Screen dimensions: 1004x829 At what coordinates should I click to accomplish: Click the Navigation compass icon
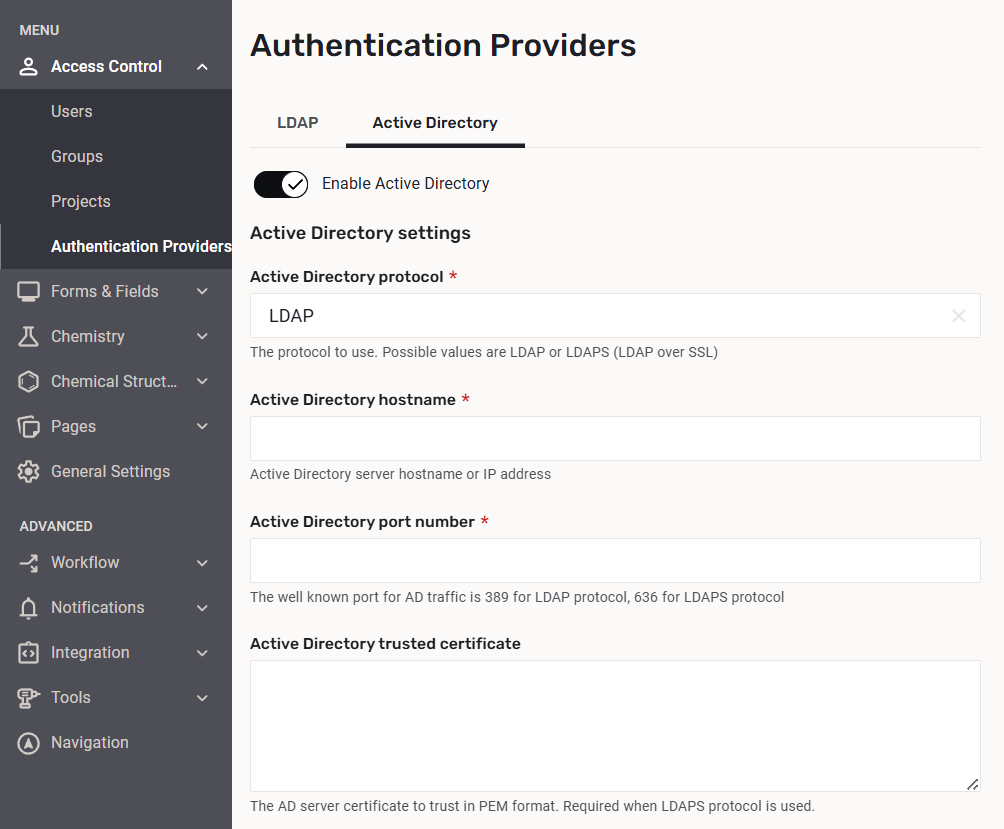[x=29, y=743]
